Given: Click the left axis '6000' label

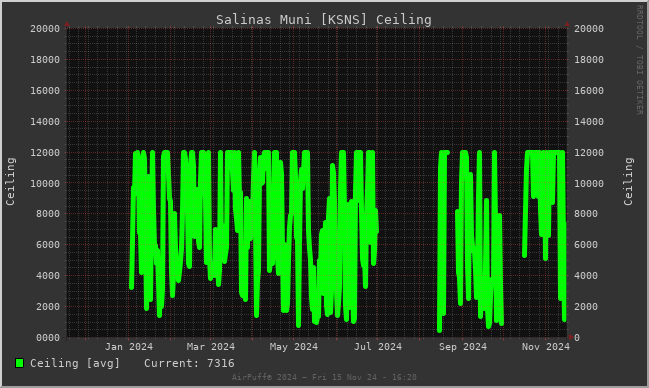Looking at the screenshot, I should click(48, 245).
